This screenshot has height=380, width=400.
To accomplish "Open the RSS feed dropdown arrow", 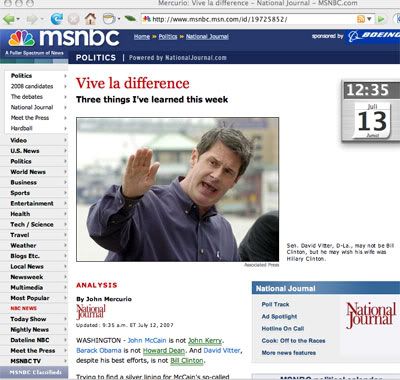I will pyautogui.click(x=369, y=19).
